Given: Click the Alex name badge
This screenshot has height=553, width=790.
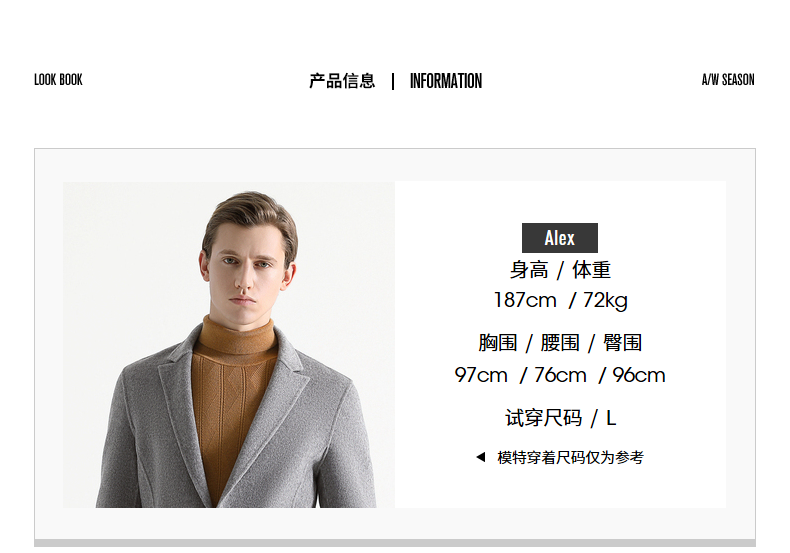Looking at the screenshot, I should coord(560,238).
